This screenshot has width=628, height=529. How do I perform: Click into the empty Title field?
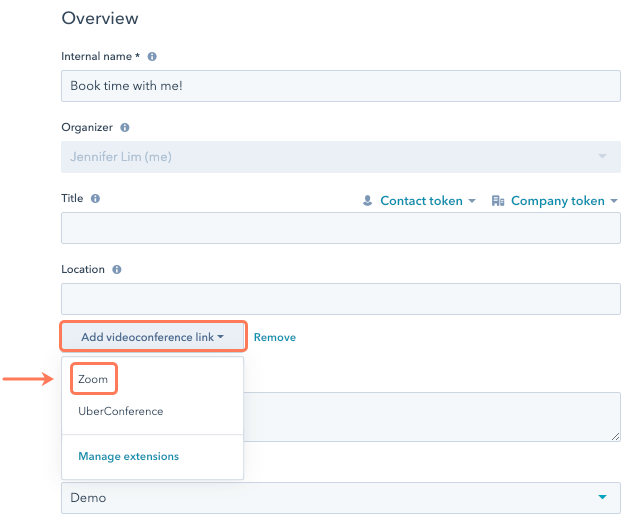click(x=340, y=228)
